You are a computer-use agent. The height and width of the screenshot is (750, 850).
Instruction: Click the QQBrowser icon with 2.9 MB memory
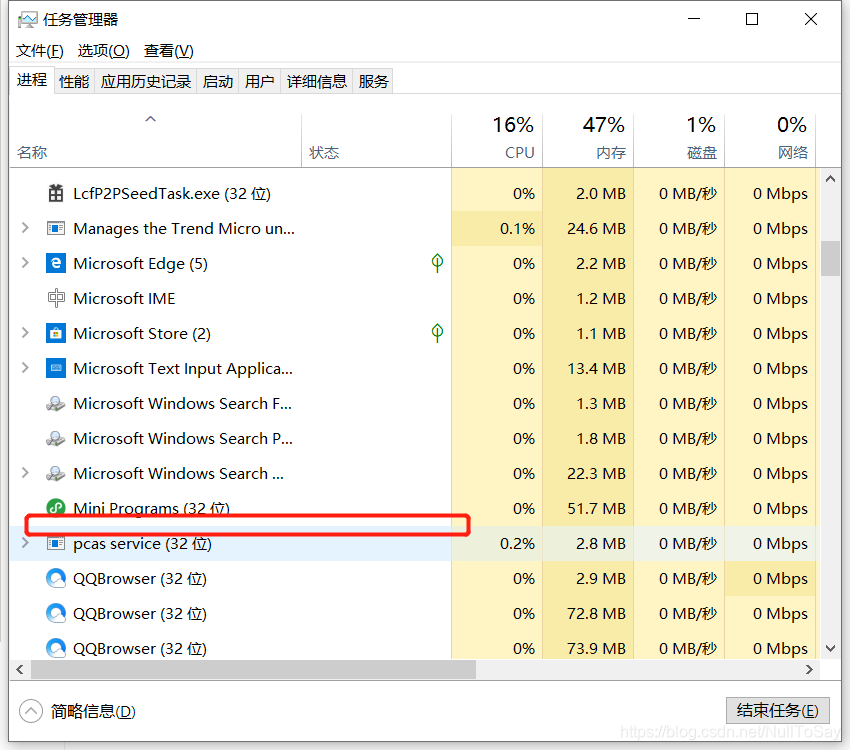point(56,578)
